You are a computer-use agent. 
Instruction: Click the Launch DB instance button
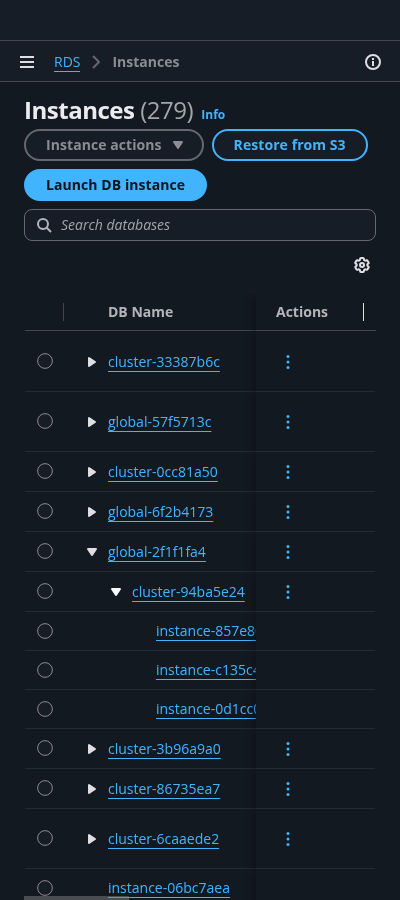click(x=115, y=185)
